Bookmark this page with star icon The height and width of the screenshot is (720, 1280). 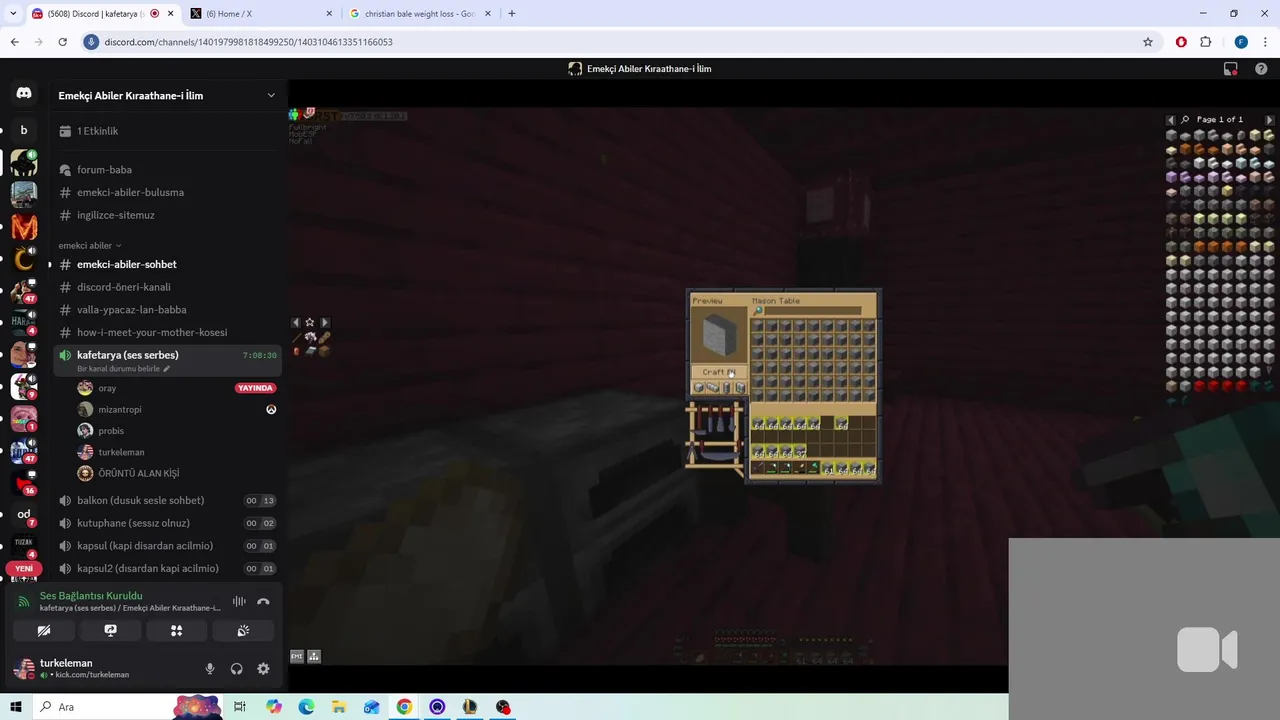click(x=1148, y=42)
